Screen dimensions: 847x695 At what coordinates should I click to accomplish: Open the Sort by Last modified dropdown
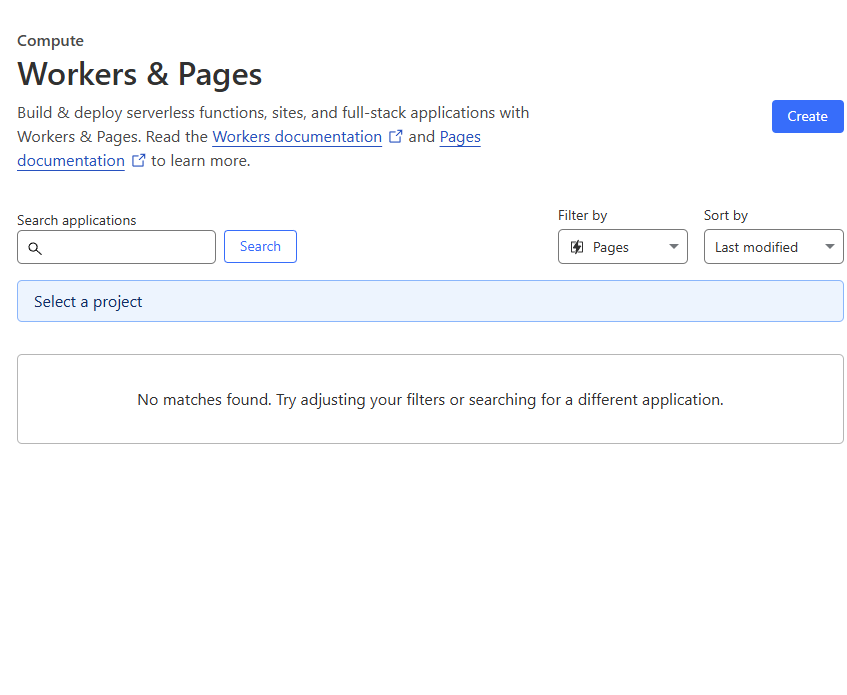(774, 247)
